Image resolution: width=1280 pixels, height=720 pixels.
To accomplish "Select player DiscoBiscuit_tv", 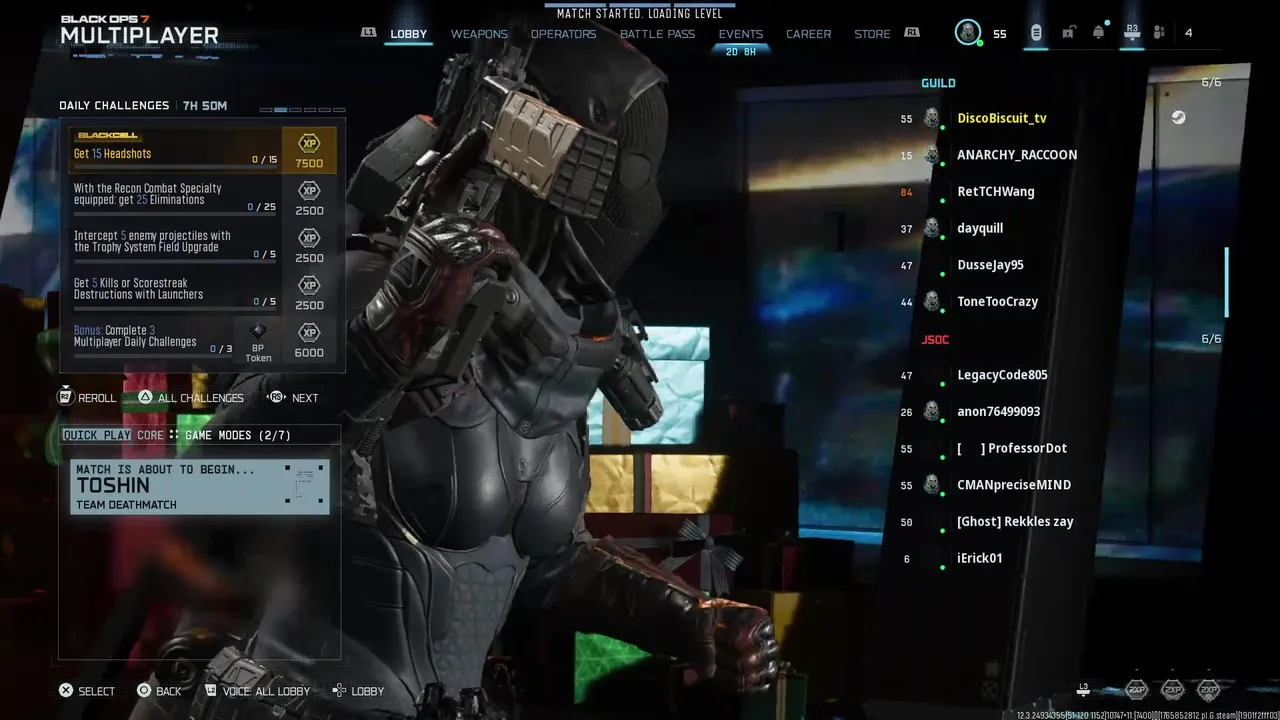I will 1002,118.
